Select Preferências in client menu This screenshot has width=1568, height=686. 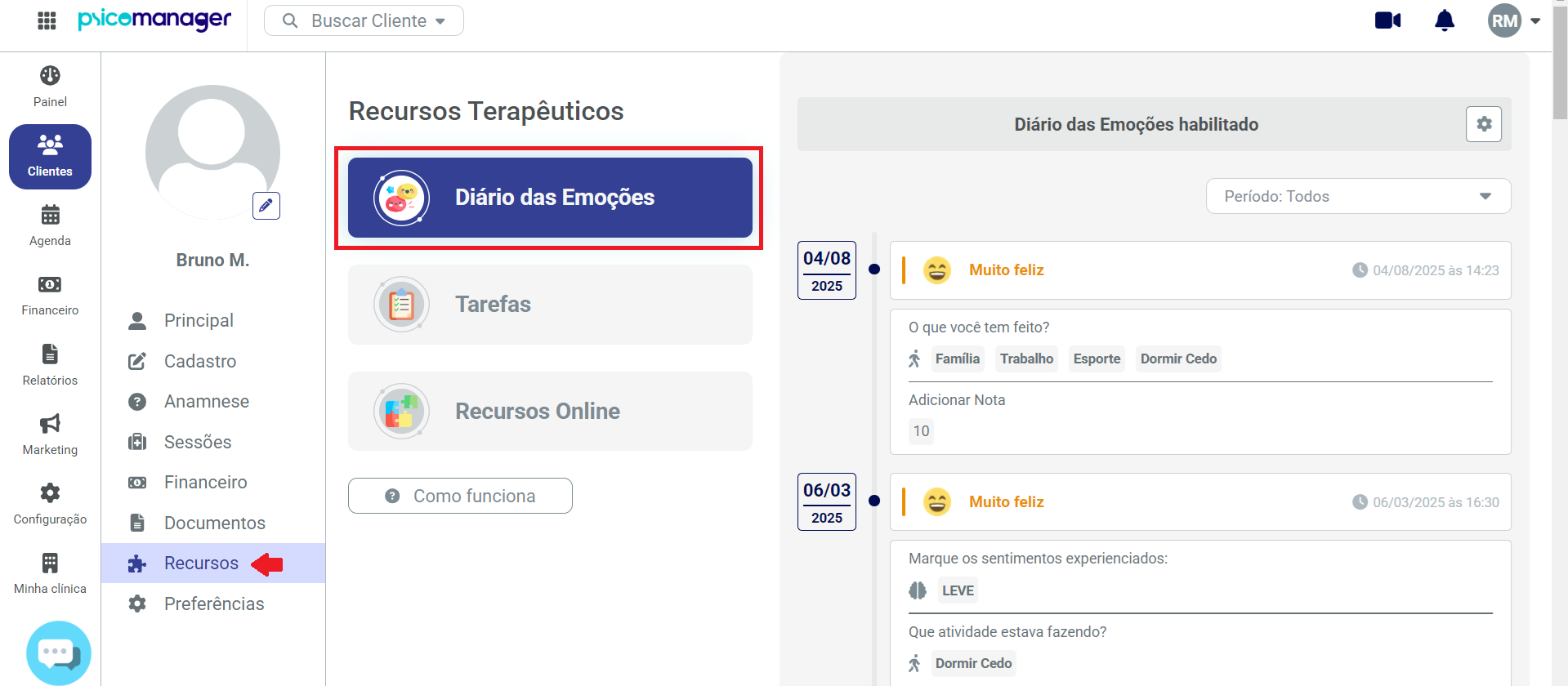(x=212, y=604)
